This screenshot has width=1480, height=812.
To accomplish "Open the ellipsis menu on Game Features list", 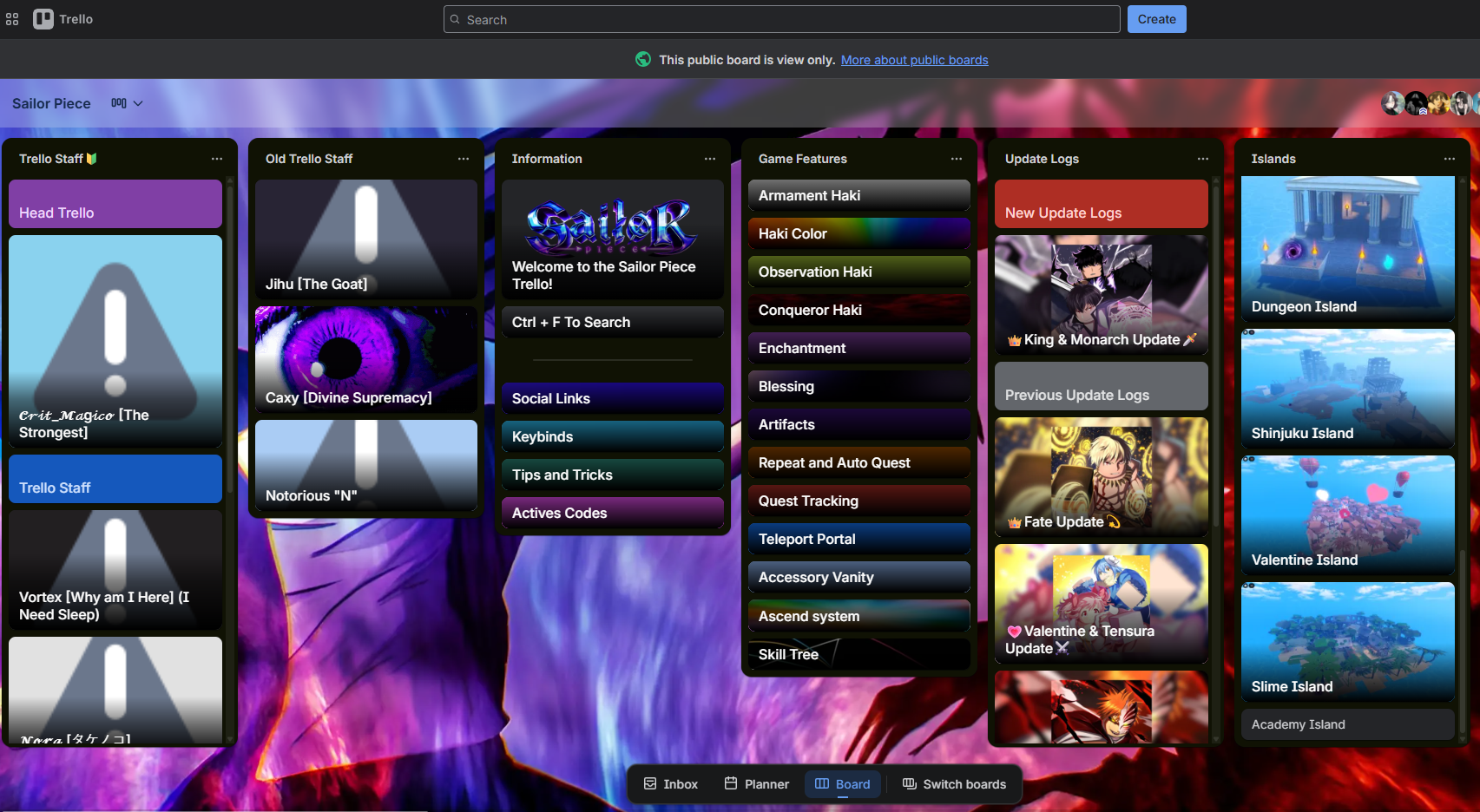I will click(956, 159).
